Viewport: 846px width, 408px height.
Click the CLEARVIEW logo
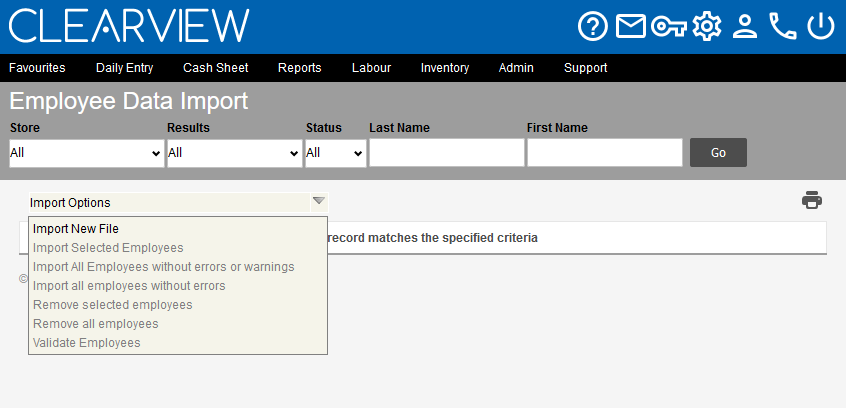coord(129,26)
